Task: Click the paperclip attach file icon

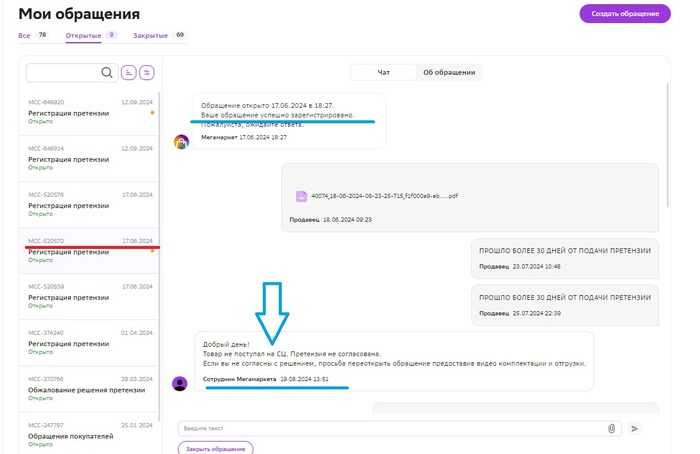Action: point(612,429)
